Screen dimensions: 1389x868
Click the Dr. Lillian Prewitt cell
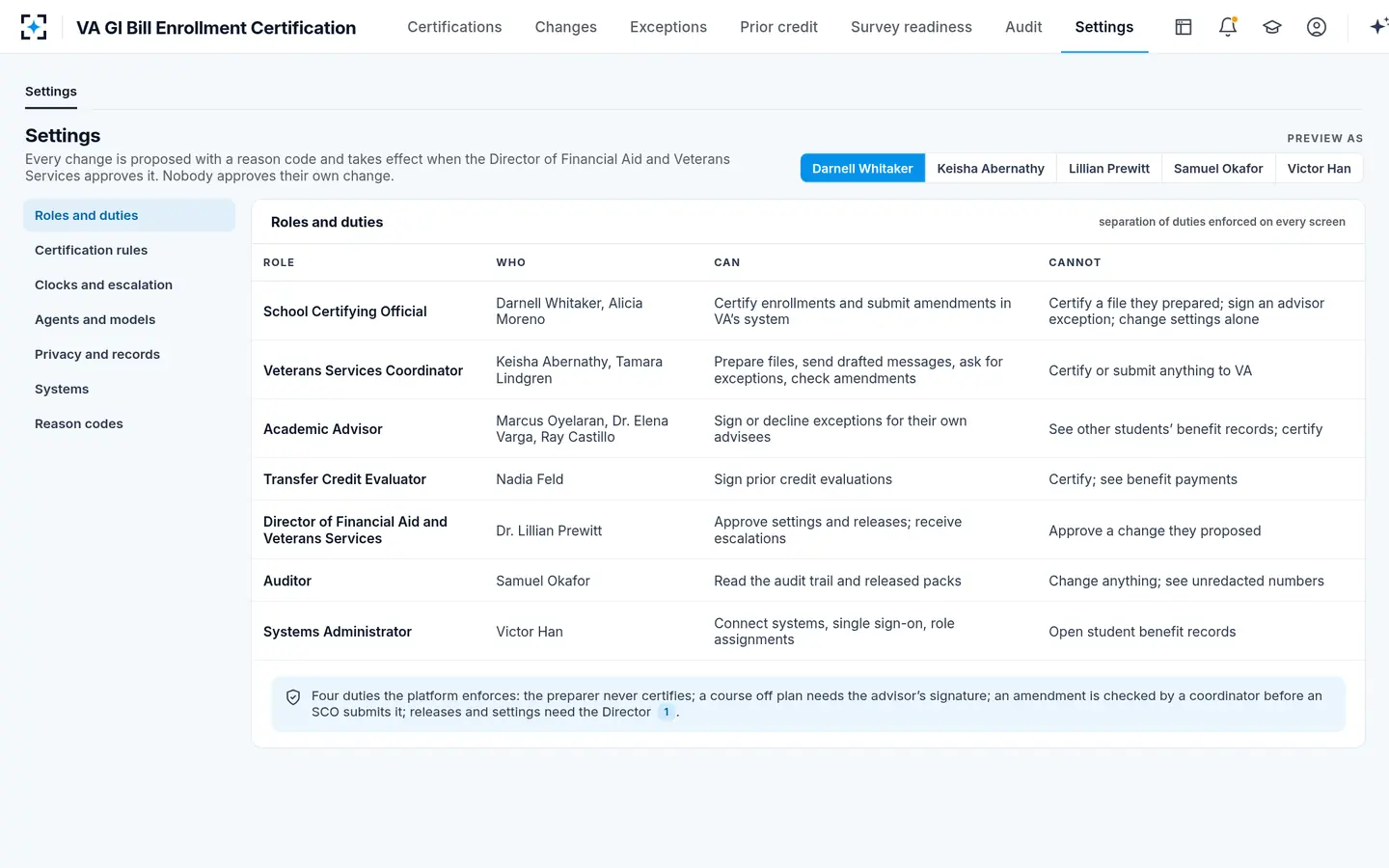549,530
